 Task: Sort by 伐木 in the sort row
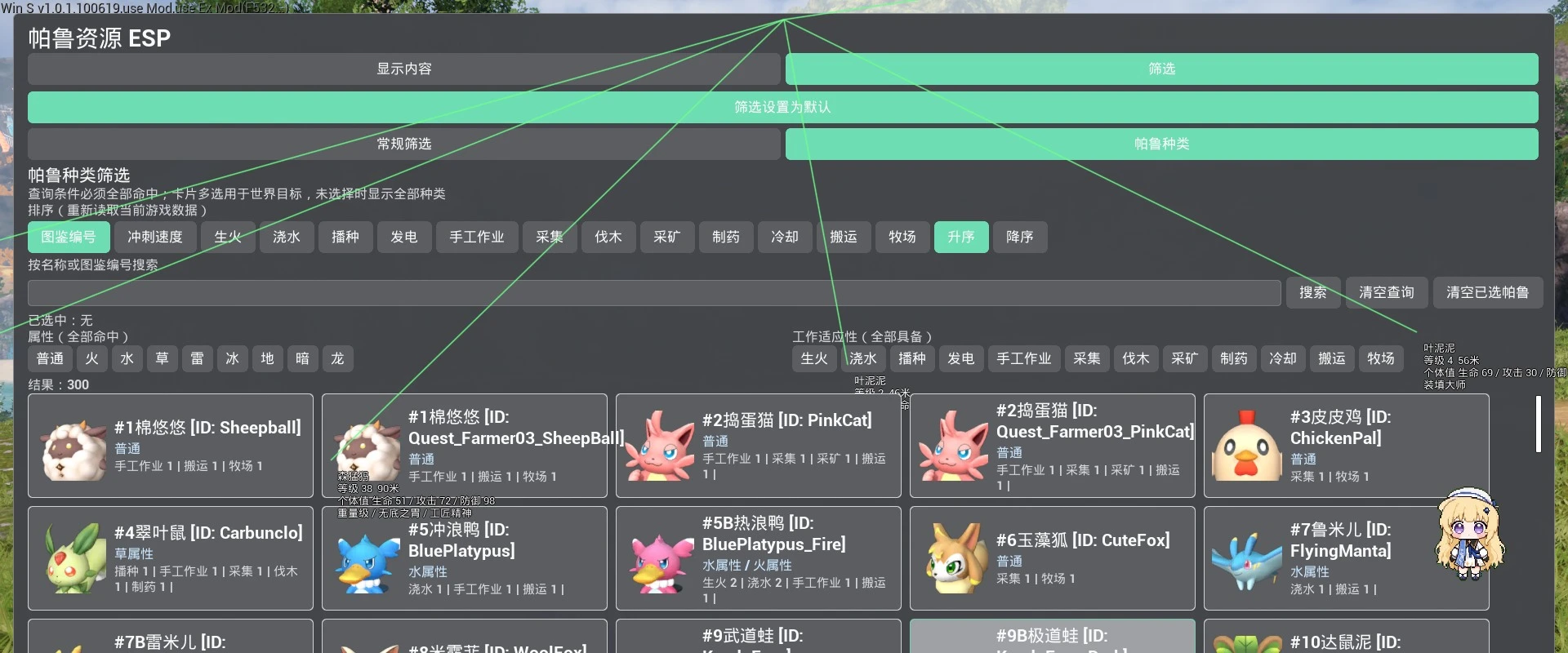pyautogui.click(x=608, y=238)
